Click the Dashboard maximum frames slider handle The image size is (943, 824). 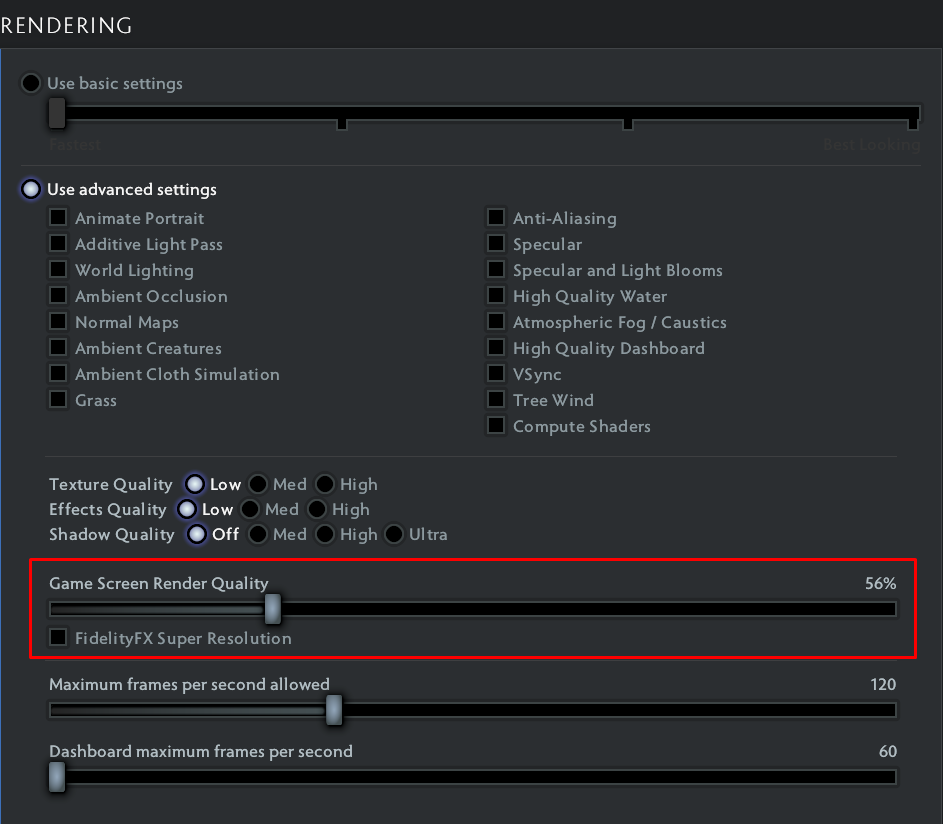57,776
